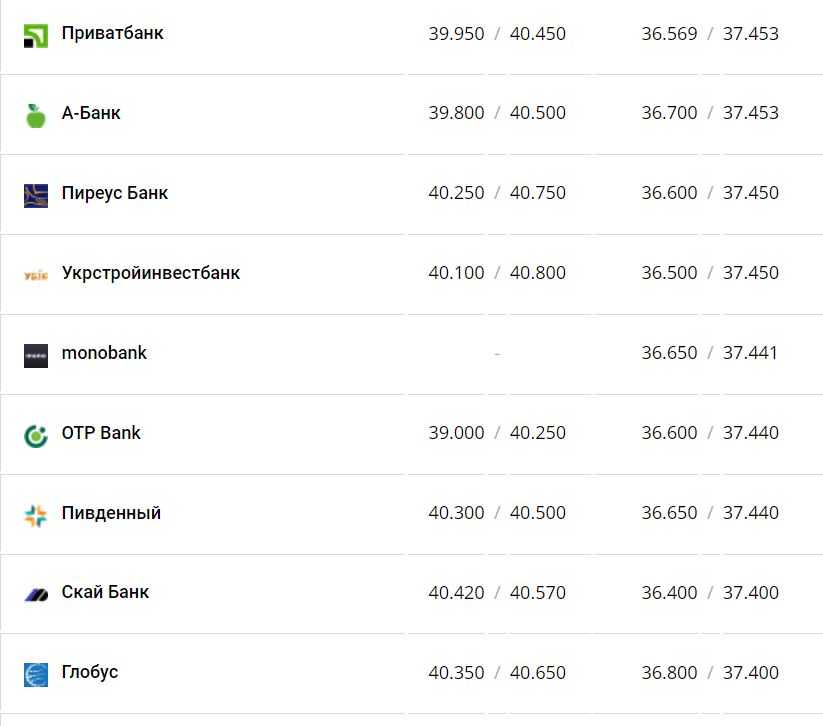Screen dimensions: 823x726
Task: Open the OTP Bank name link
Action: tap(101, 433)
